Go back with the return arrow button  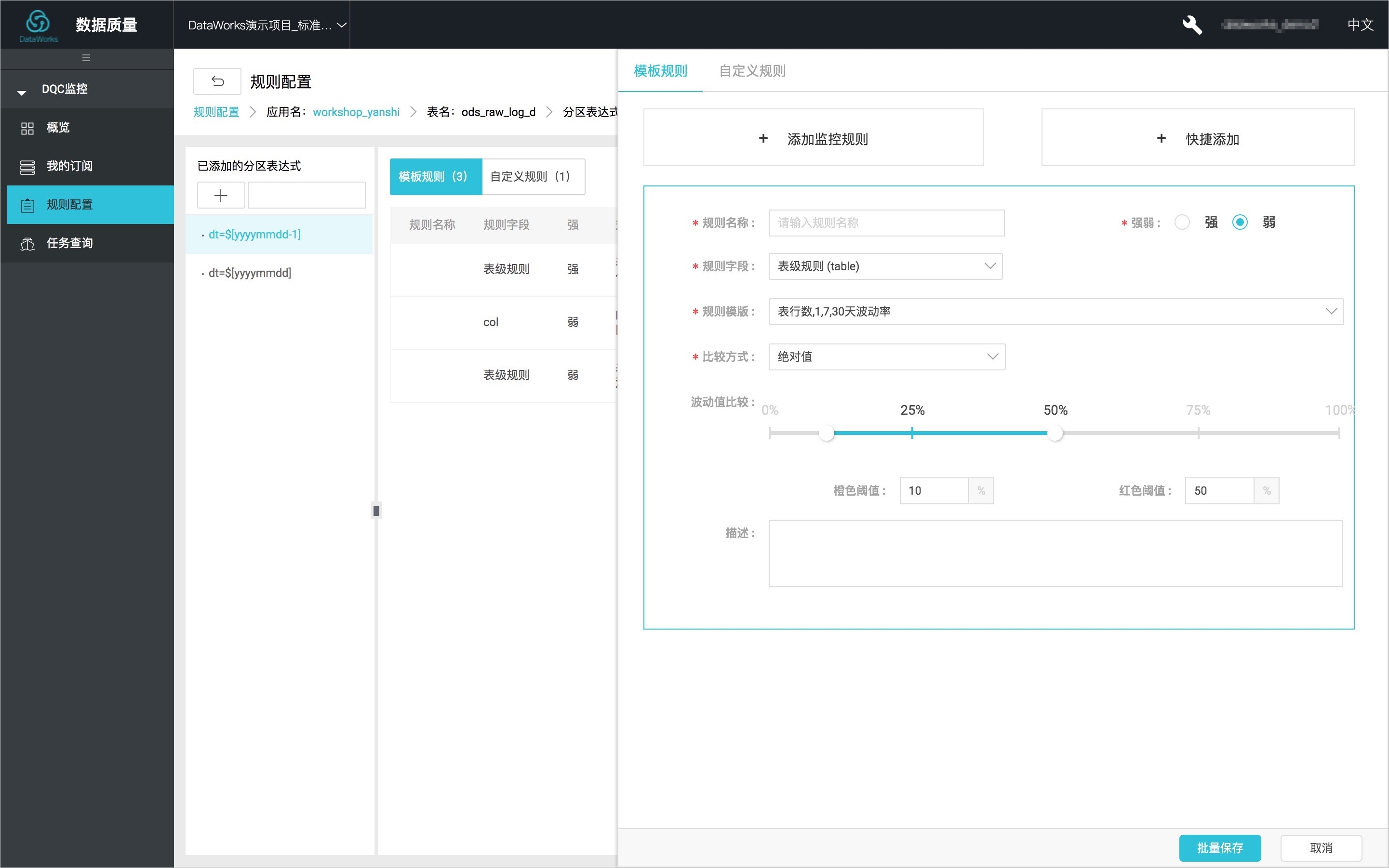coord(217,81)
